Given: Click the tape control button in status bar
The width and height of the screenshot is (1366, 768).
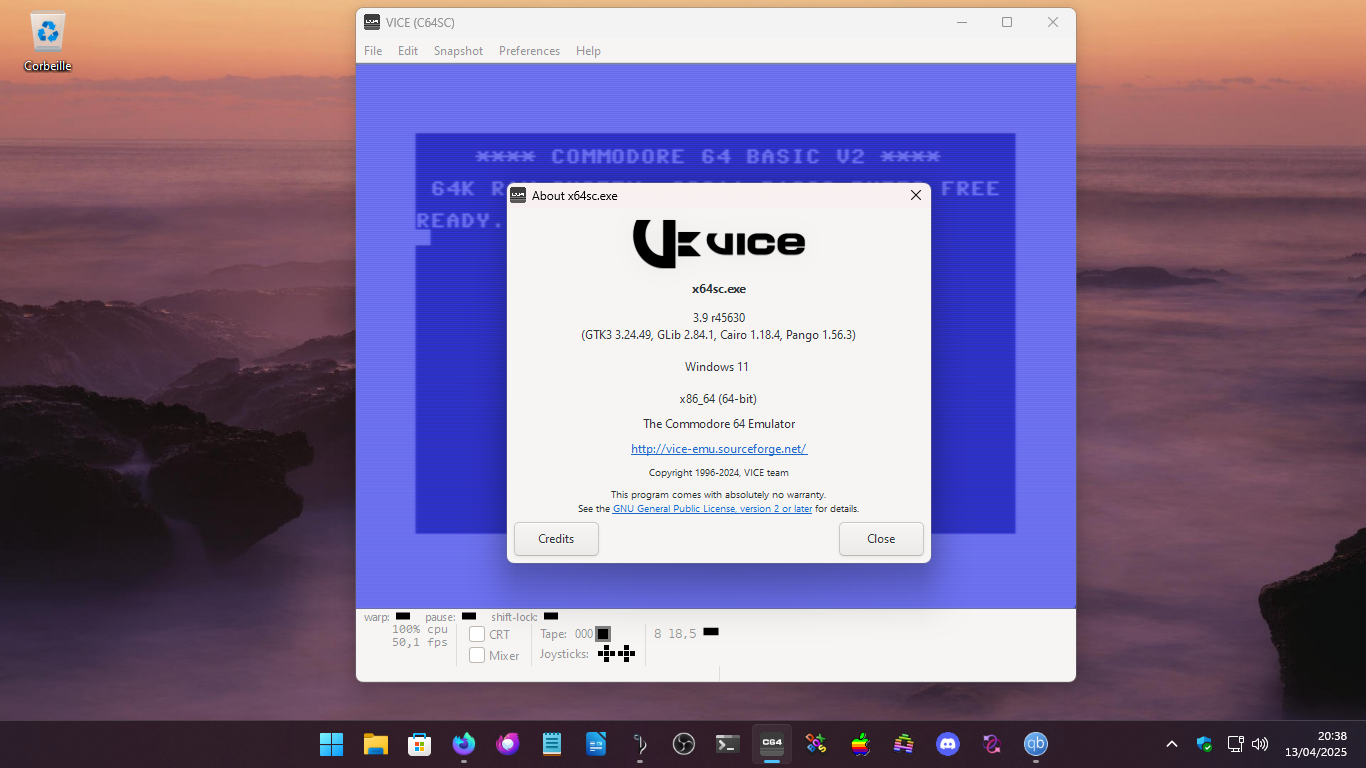Looking at the screenshot, I should click(603, 634).
